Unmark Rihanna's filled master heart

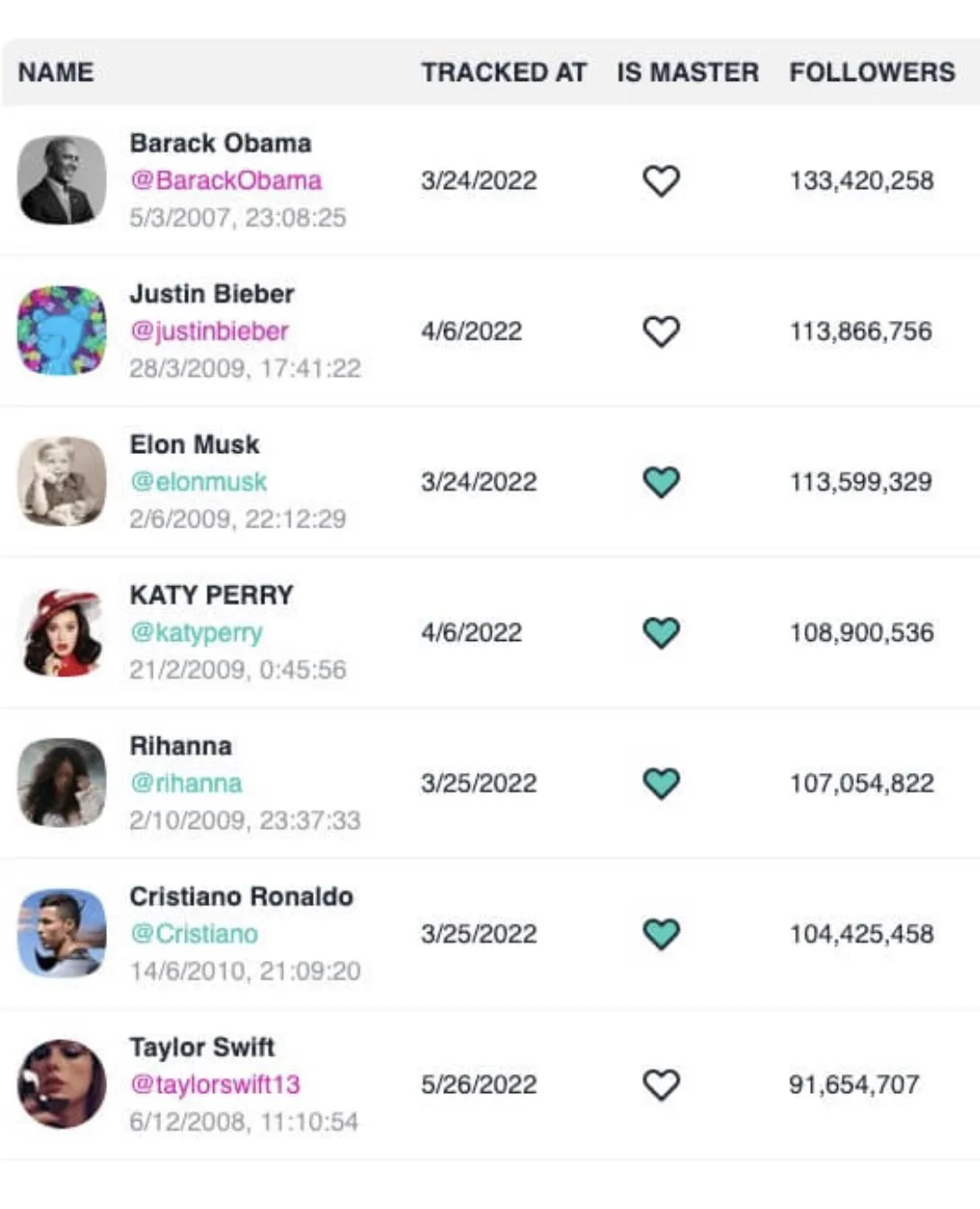click(661, 783)
